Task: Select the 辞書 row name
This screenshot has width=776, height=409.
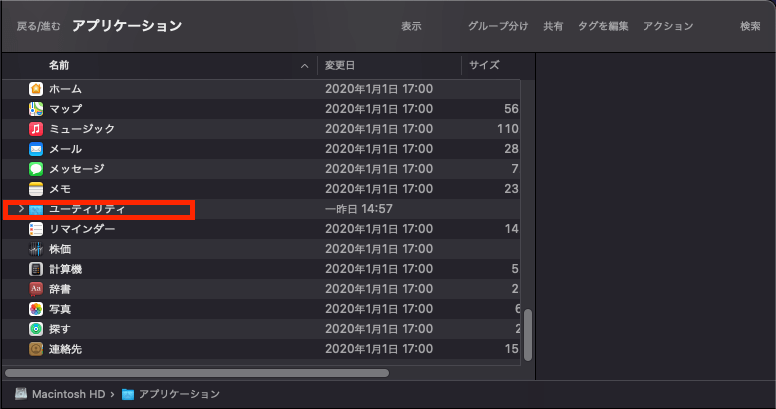Action: [60, 289]
